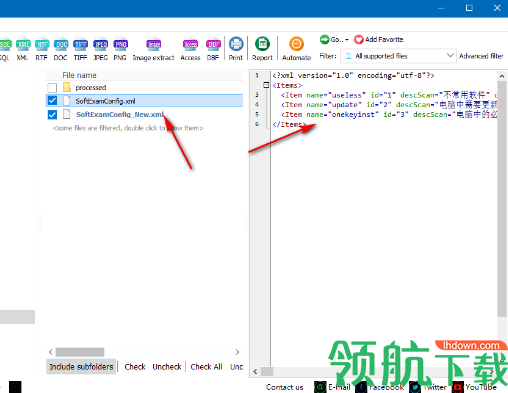Convert to SQL format icon
Screen dimensions: 508x393
tap(5, 48)
